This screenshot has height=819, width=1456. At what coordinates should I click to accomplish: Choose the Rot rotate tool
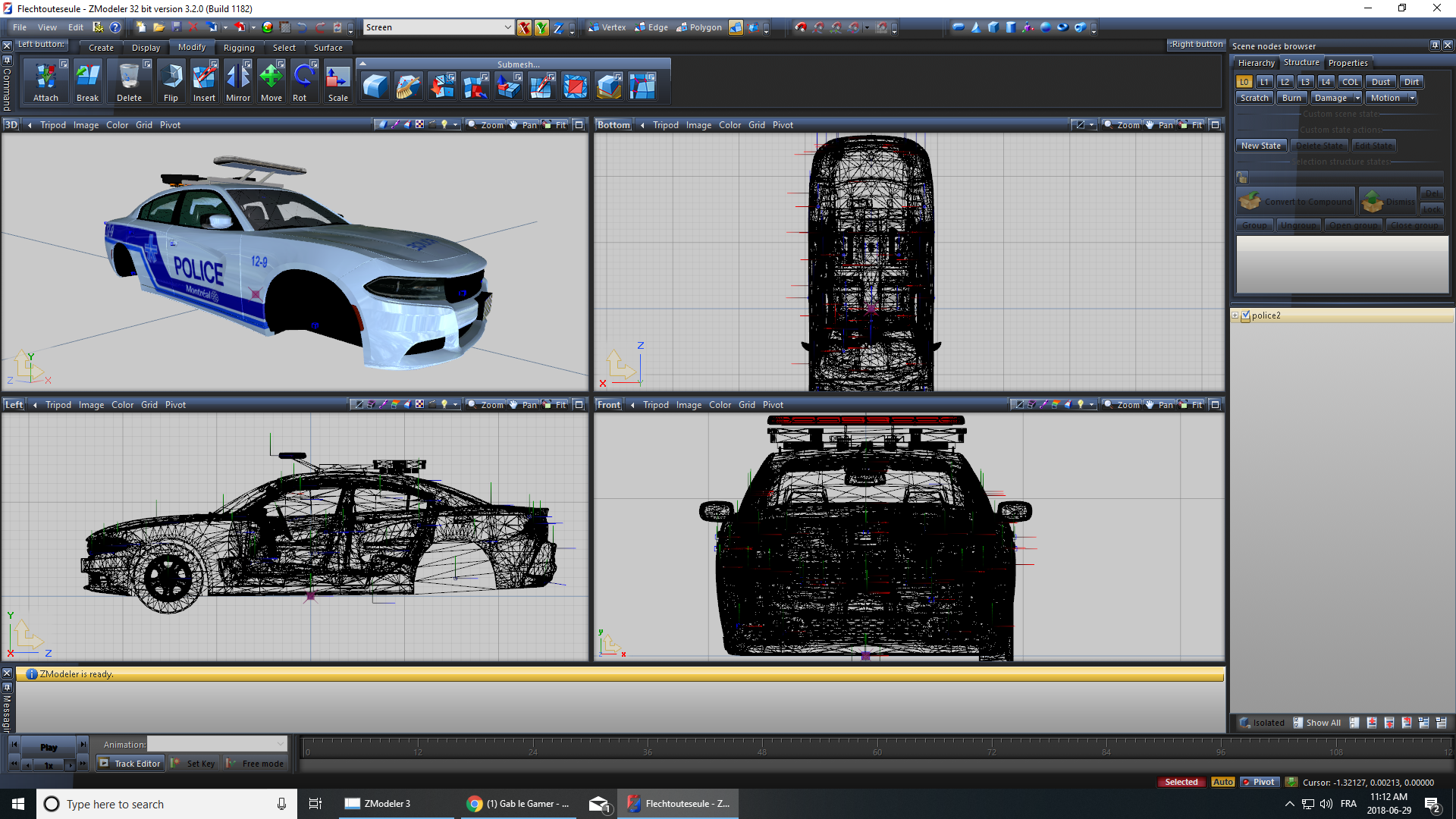click(302, 81)
